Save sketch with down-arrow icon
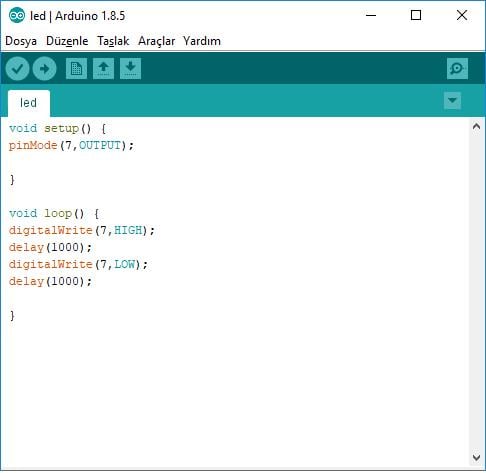The image size is (486, 473). [130, 69]
